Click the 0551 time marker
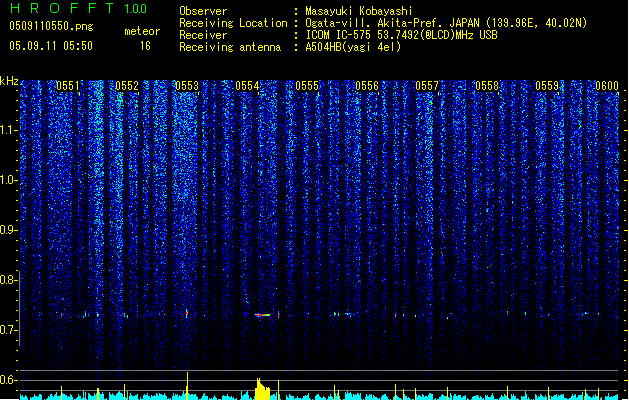629x400 pixels. pos(68,86)
